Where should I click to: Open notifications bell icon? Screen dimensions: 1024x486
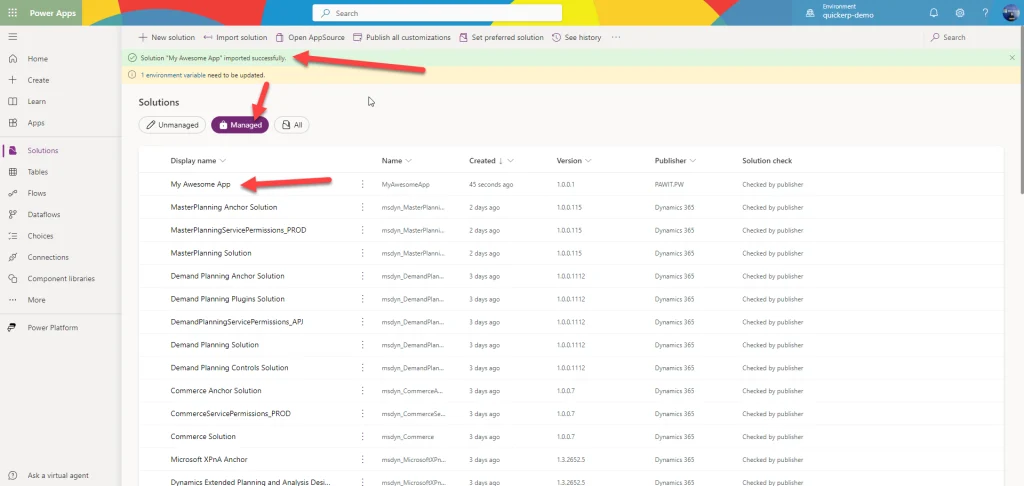pos(934,13)
